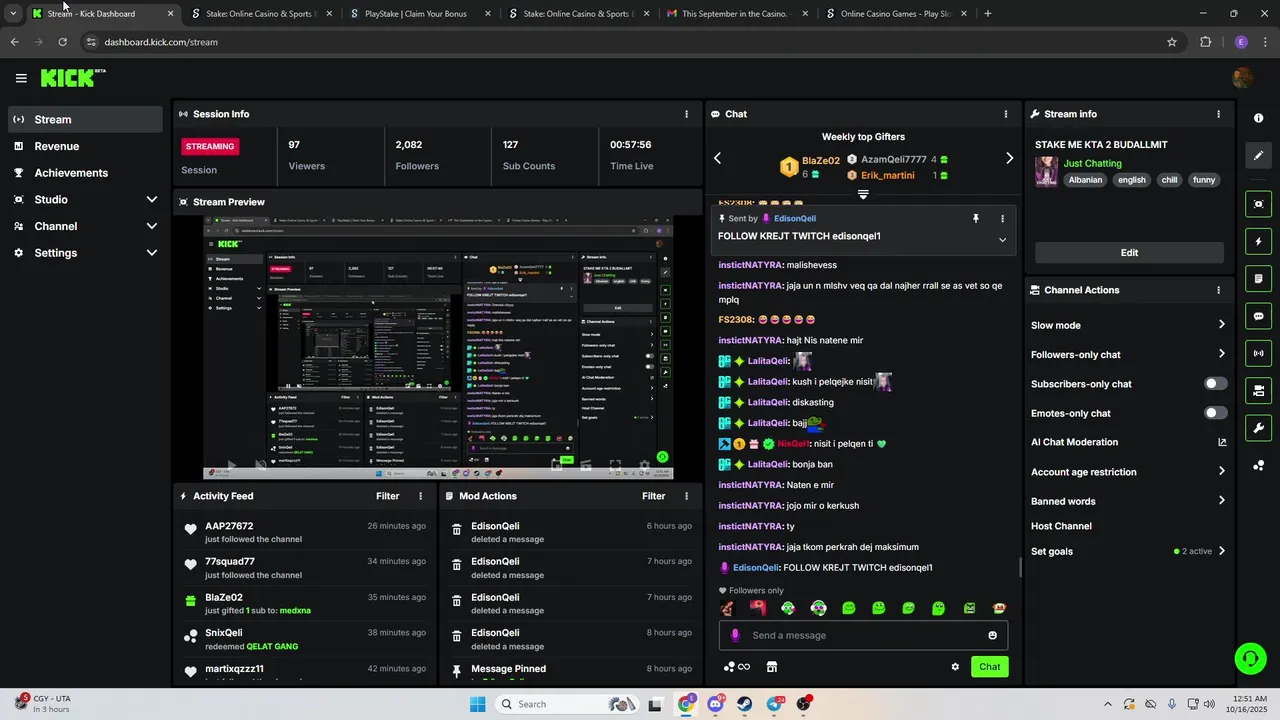Click the channel points dots icon in right sidebar
This screenshot has height=720, width=1280.
pyautogui.click(x=1258, y=466)
